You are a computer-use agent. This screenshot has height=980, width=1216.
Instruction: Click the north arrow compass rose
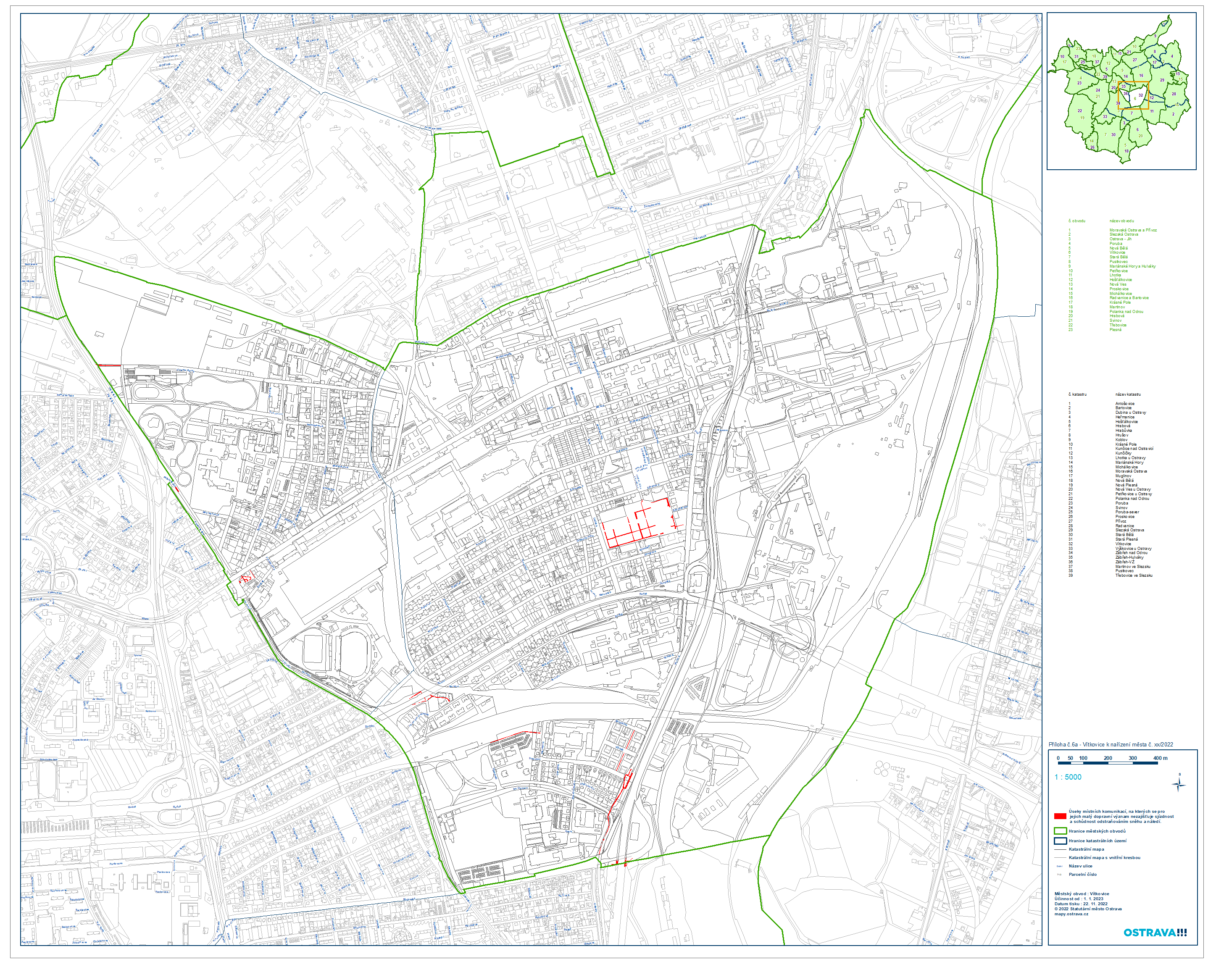1178,784
